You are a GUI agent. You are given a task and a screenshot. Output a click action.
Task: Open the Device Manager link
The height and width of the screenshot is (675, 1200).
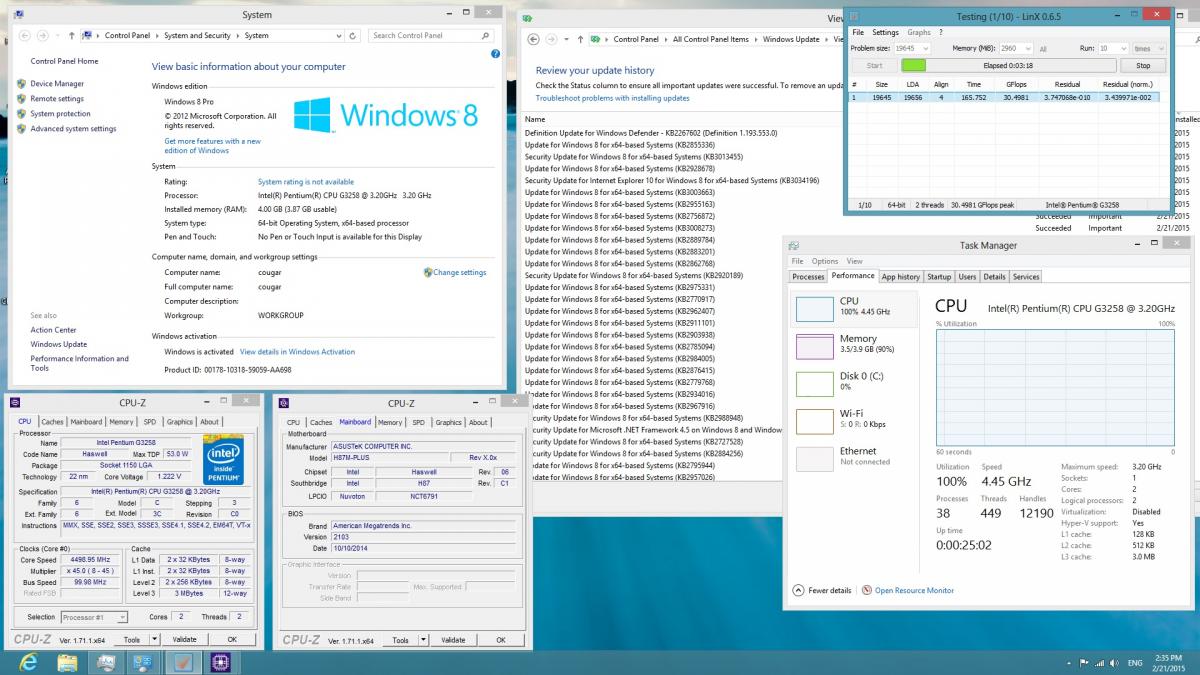click(x=57, y=84)
